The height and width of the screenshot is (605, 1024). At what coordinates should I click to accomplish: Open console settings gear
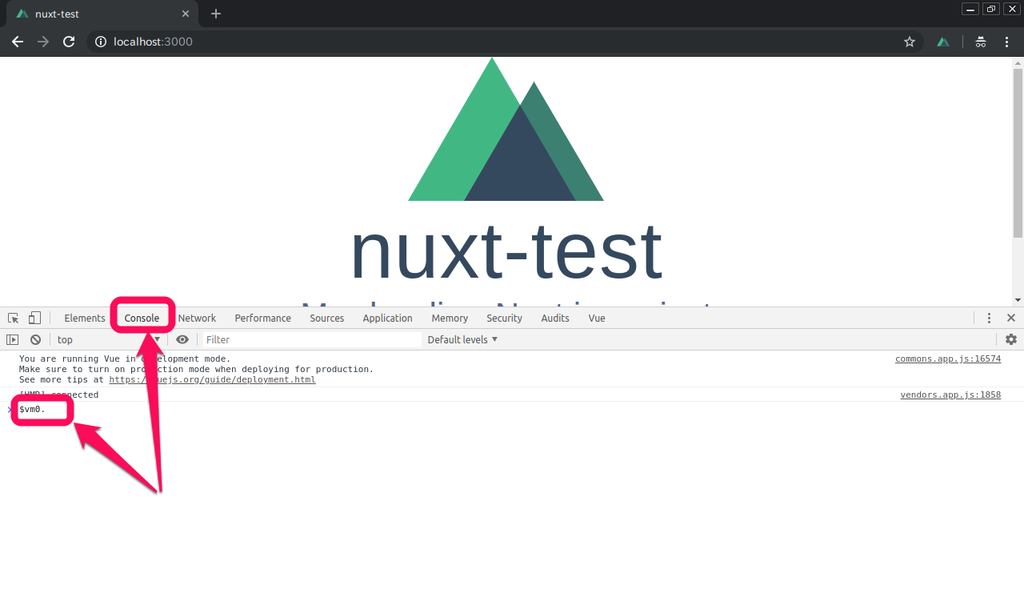coord(1011,340)
